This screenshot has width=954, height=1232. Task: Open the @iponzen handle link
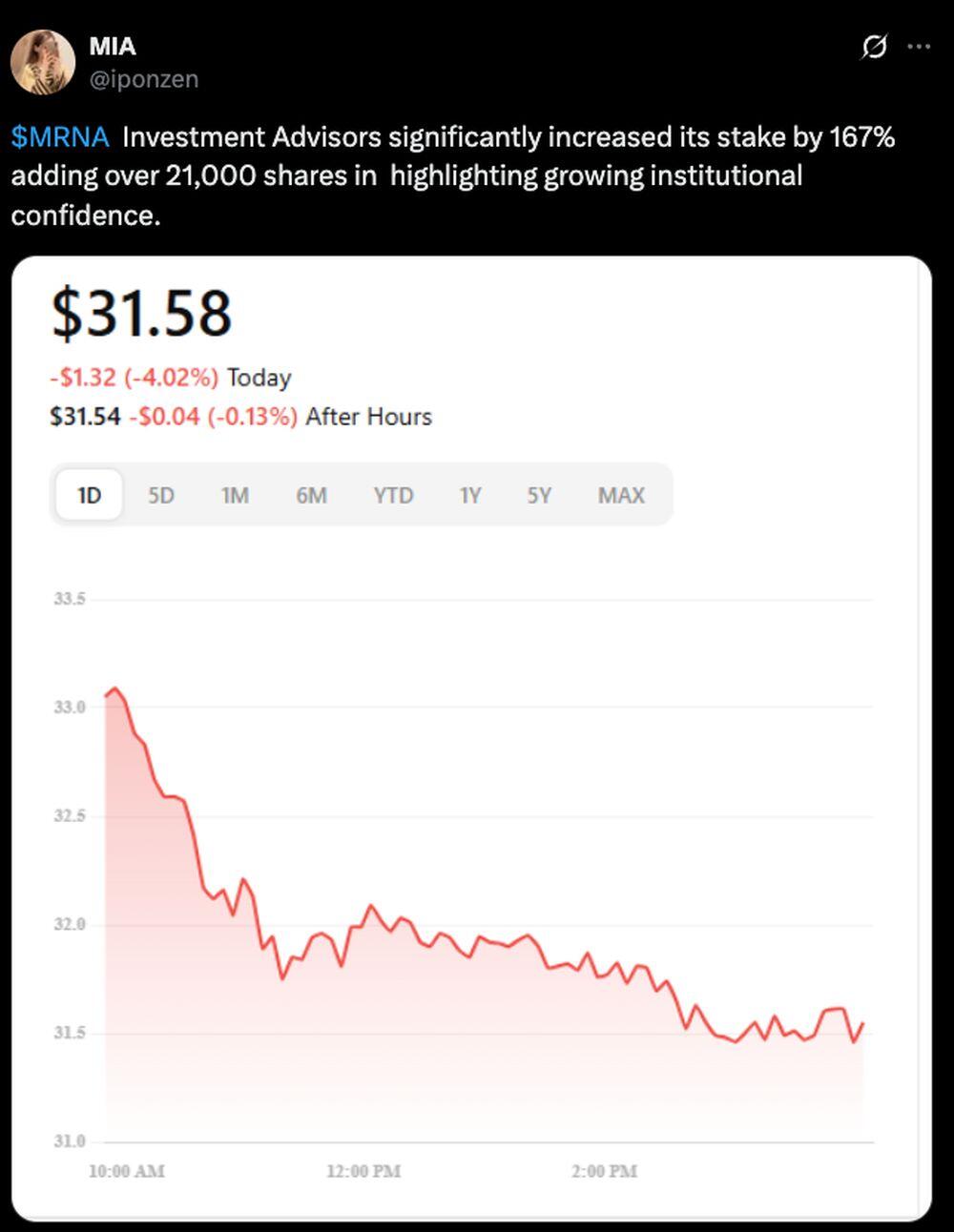click(143, 79)
